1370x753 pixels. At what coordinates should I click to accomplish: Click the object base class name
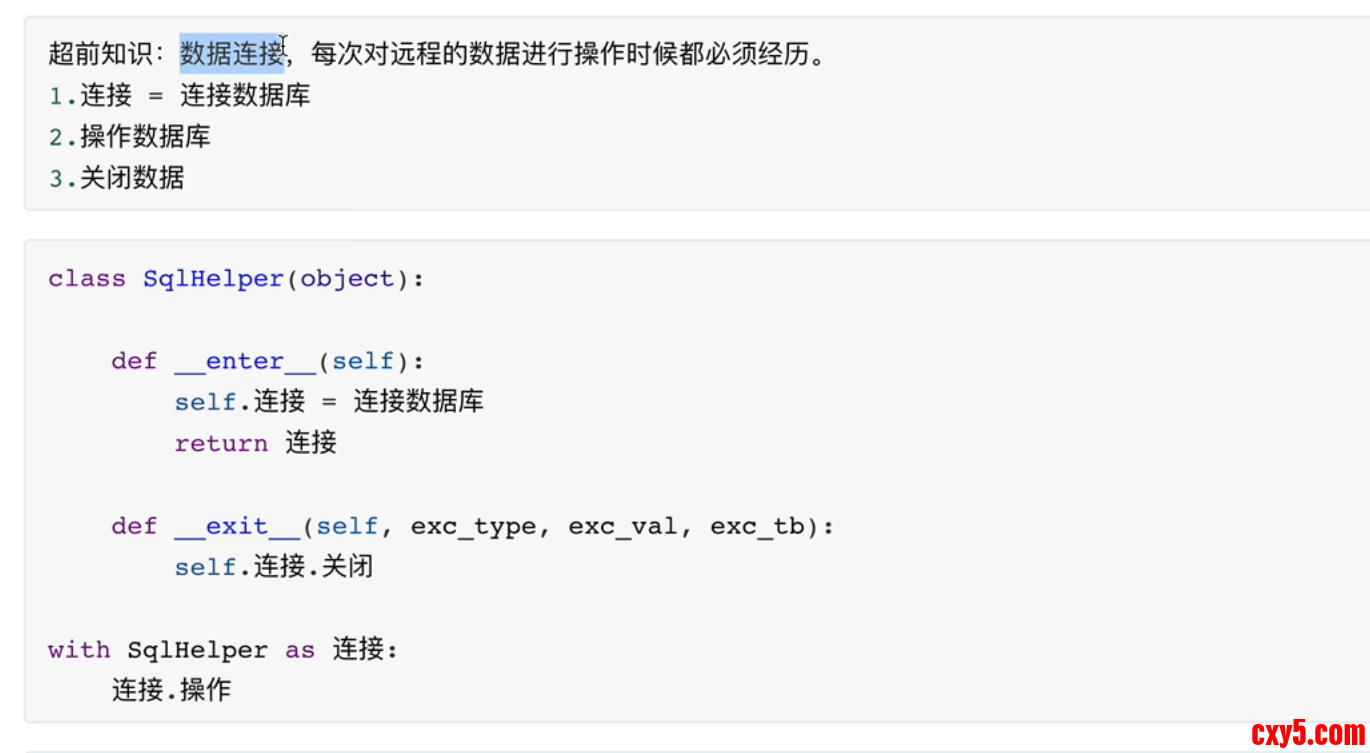[x=347, y=279]
